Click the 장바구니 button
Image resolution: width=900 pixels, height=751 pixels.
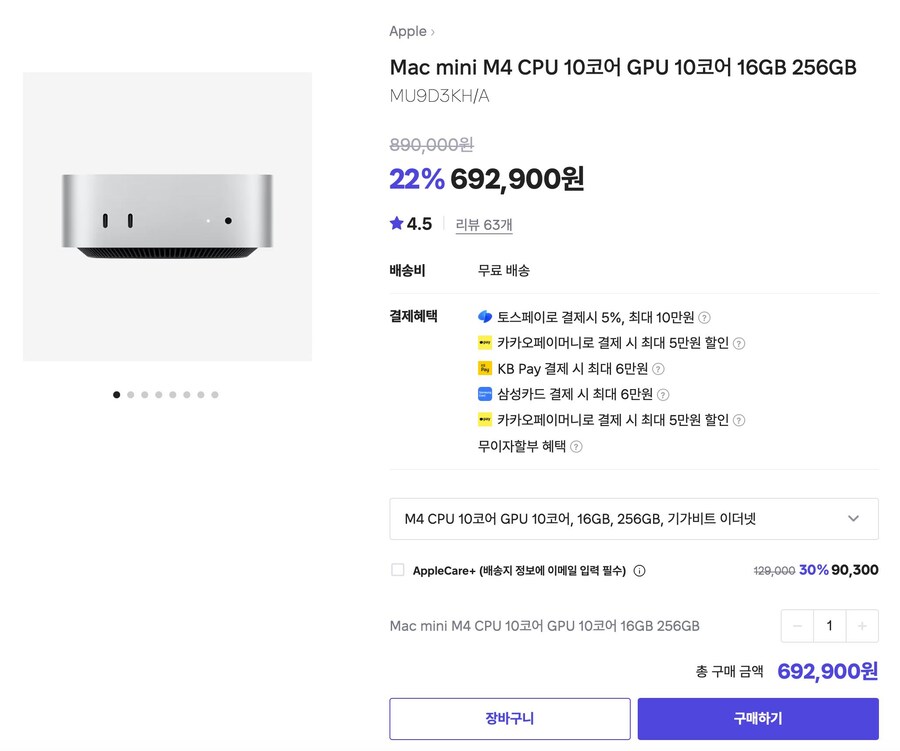click(509, 718)
